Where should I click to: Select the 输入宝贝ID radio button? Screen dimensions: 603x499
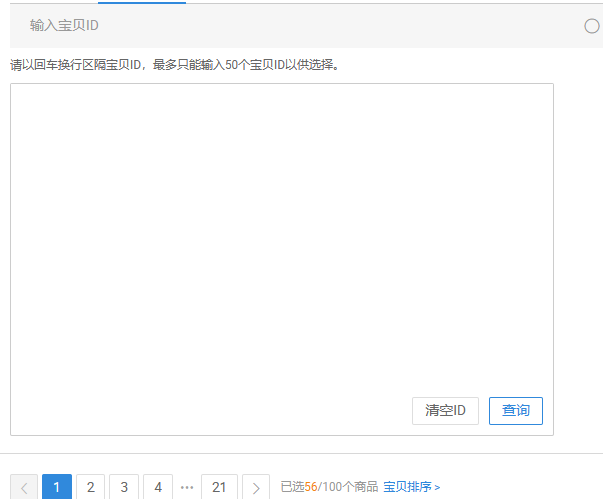click(591, 26)
